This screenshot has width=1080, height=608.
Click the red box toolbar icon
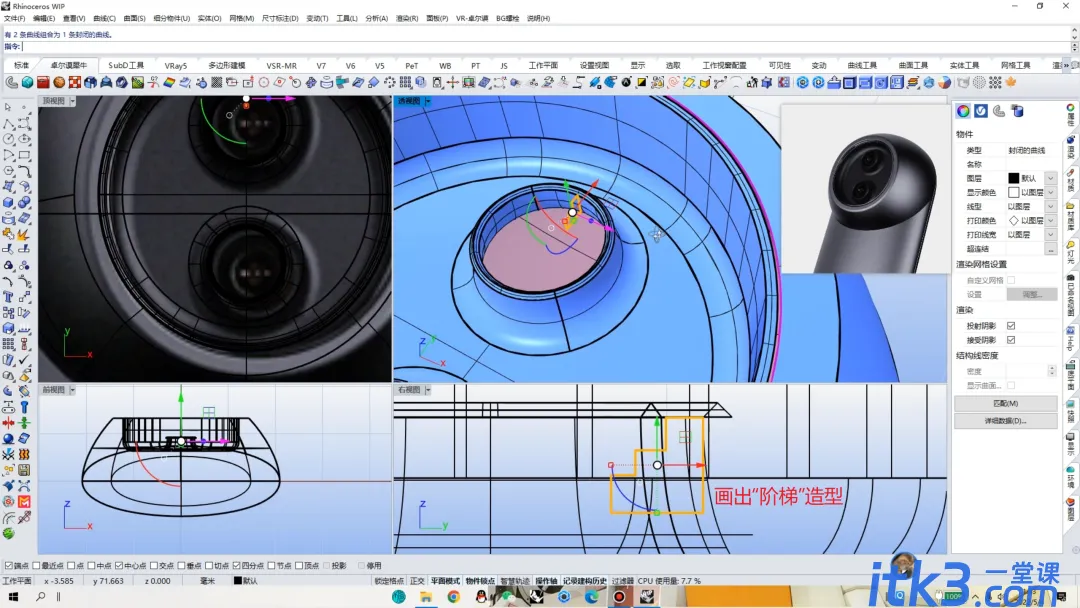click(x=43, y=83)
